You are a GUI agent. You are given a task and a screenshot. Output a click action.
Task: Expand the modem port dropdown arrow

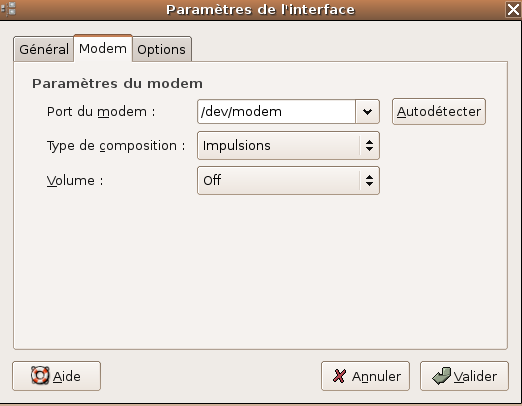tap(367, 111)
